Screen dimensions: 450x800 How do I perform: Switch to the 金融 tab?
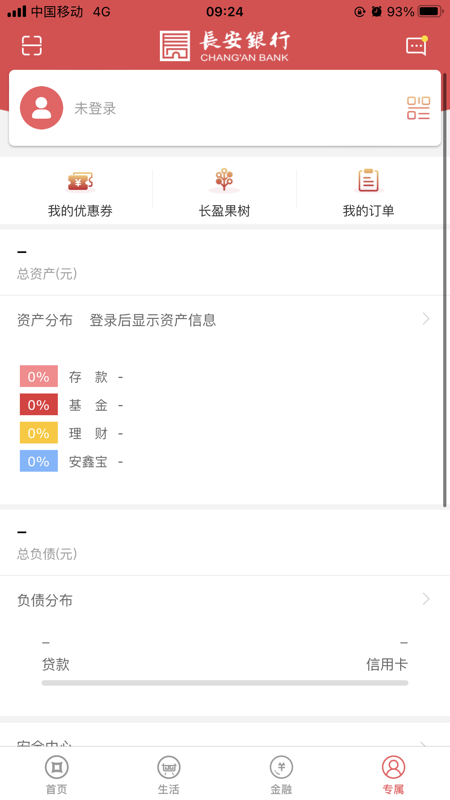click(281, 774)
